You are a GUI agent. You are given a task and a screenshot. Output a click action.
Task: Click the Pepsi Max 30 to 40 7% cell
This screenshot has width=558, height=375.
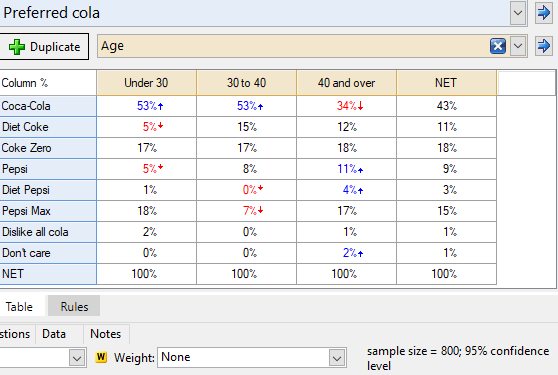point(246,211)
